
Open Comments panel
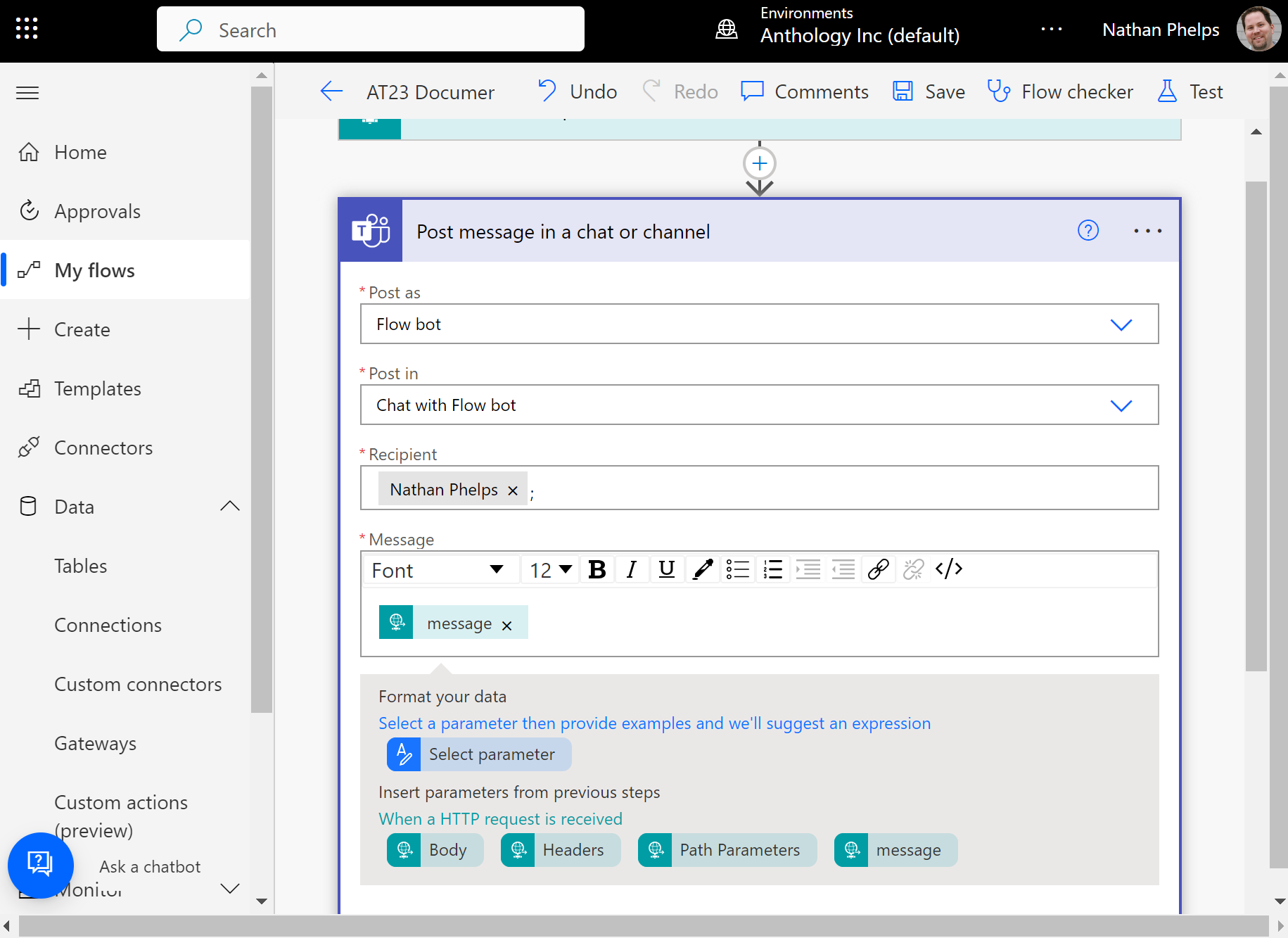click(x=805, y=91)
